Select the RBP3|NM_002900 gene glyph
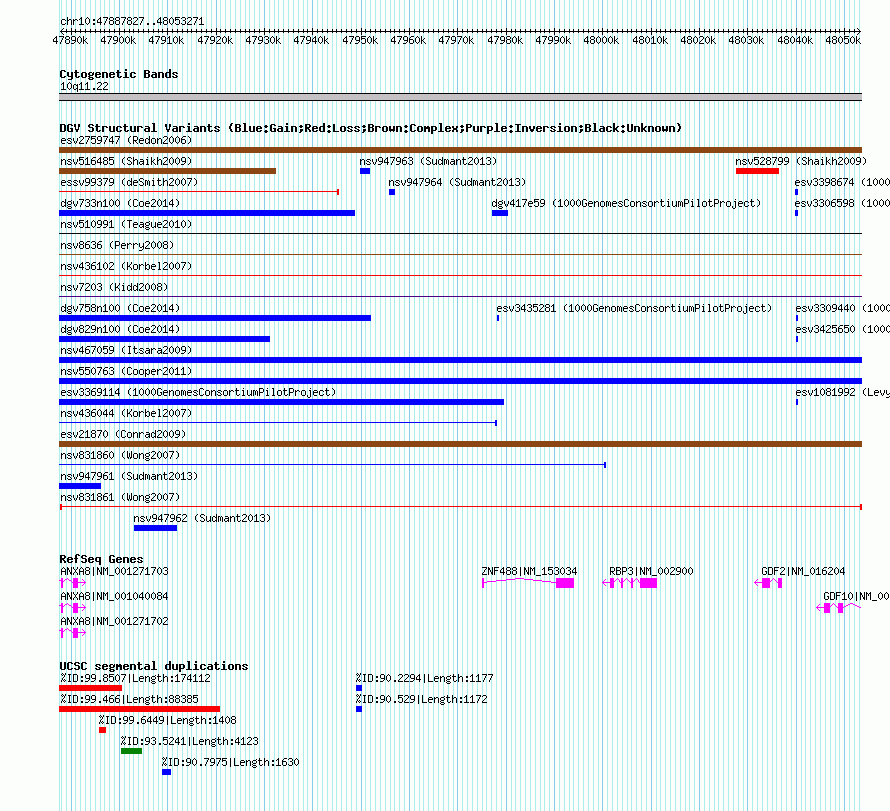This screenshot has width=890, height=811. point(629,583)
